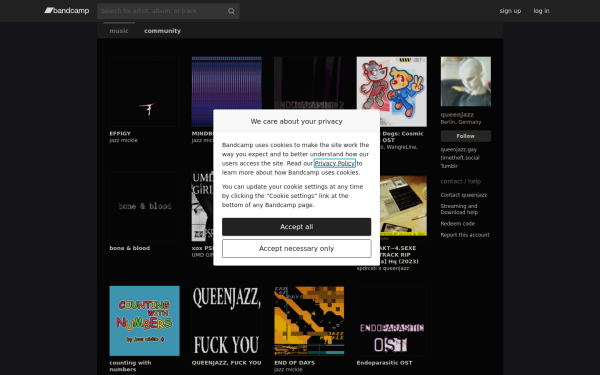Image resolution: width=600 pixels, height=375 pixels.
Task: Open the Tumblr link
Action: (449, 166)
